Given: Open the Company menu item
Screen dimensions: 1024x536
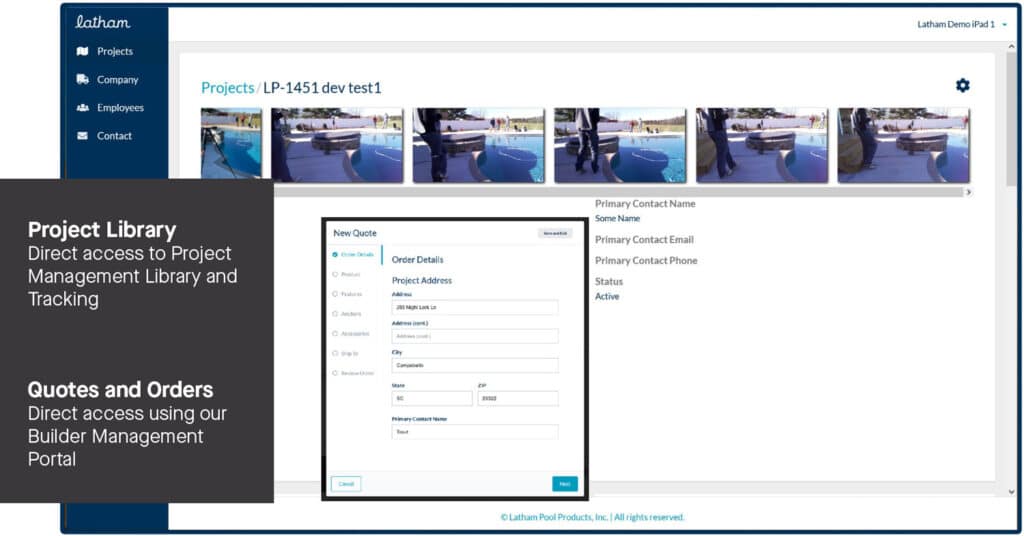Looking at the screenshot, I should (x=117, y=79).
